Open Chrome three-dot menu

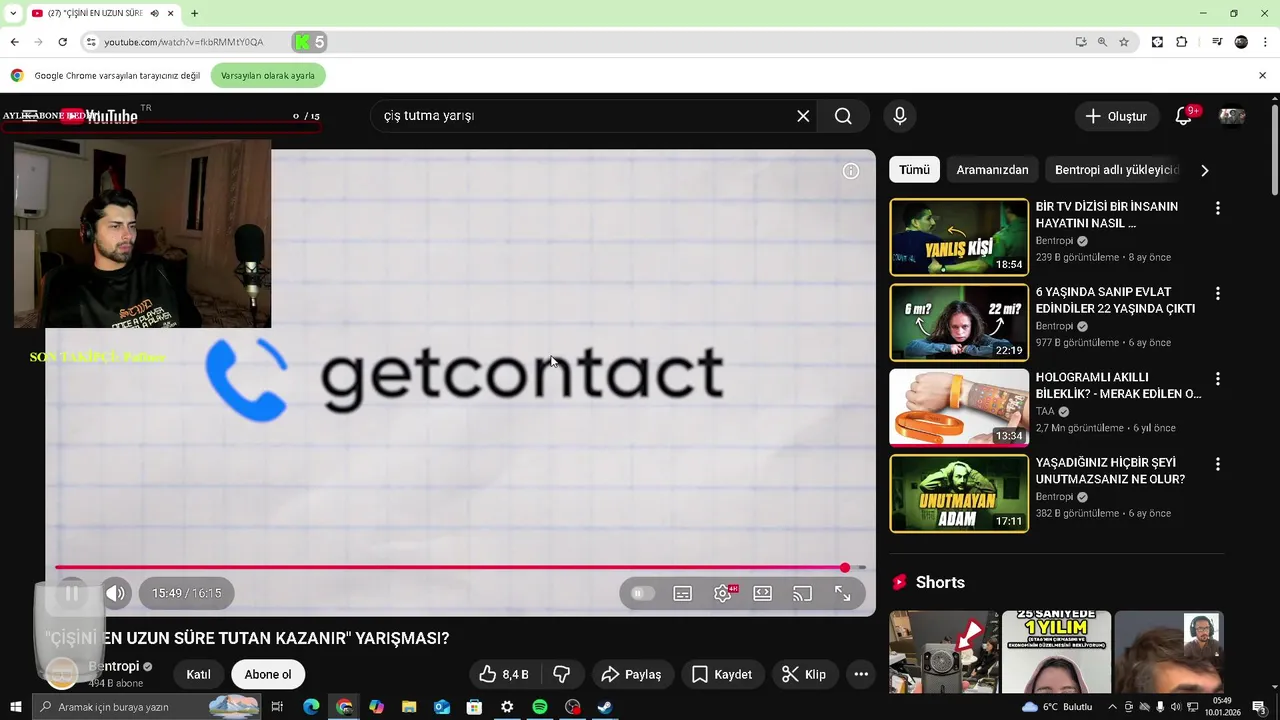[1264, 42]
